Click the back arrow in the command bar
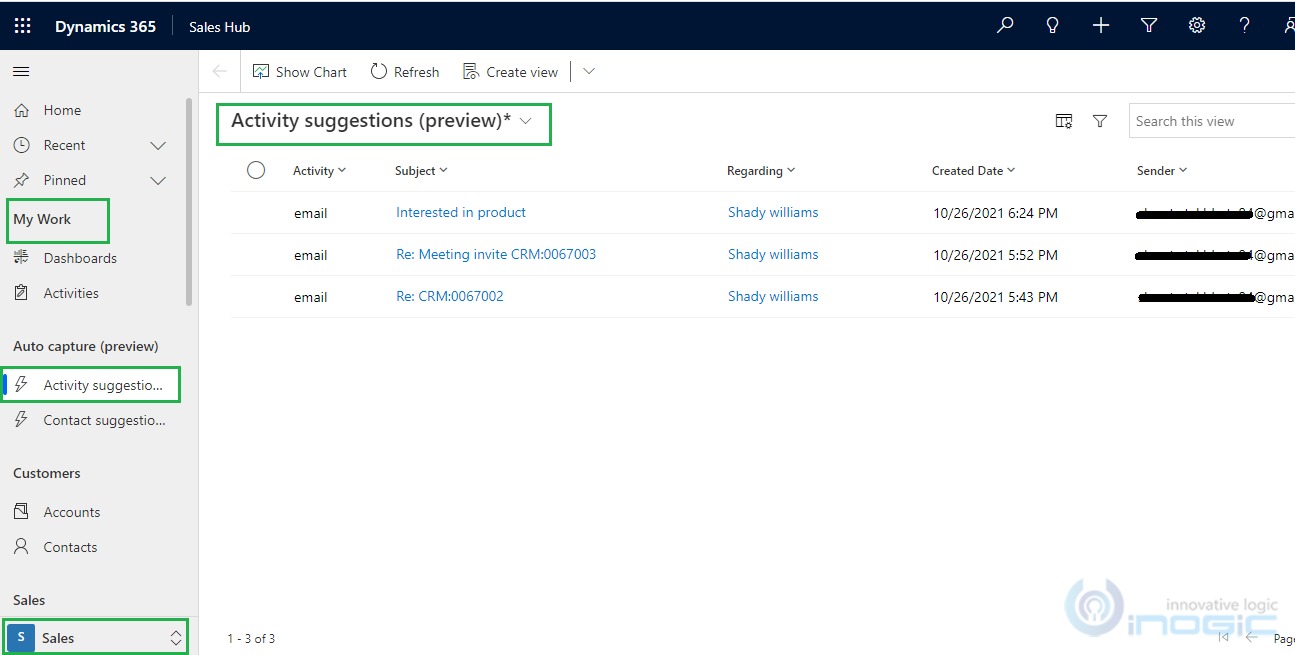The width and height of the screenshot is (1295, 655). tap(220, 71)
